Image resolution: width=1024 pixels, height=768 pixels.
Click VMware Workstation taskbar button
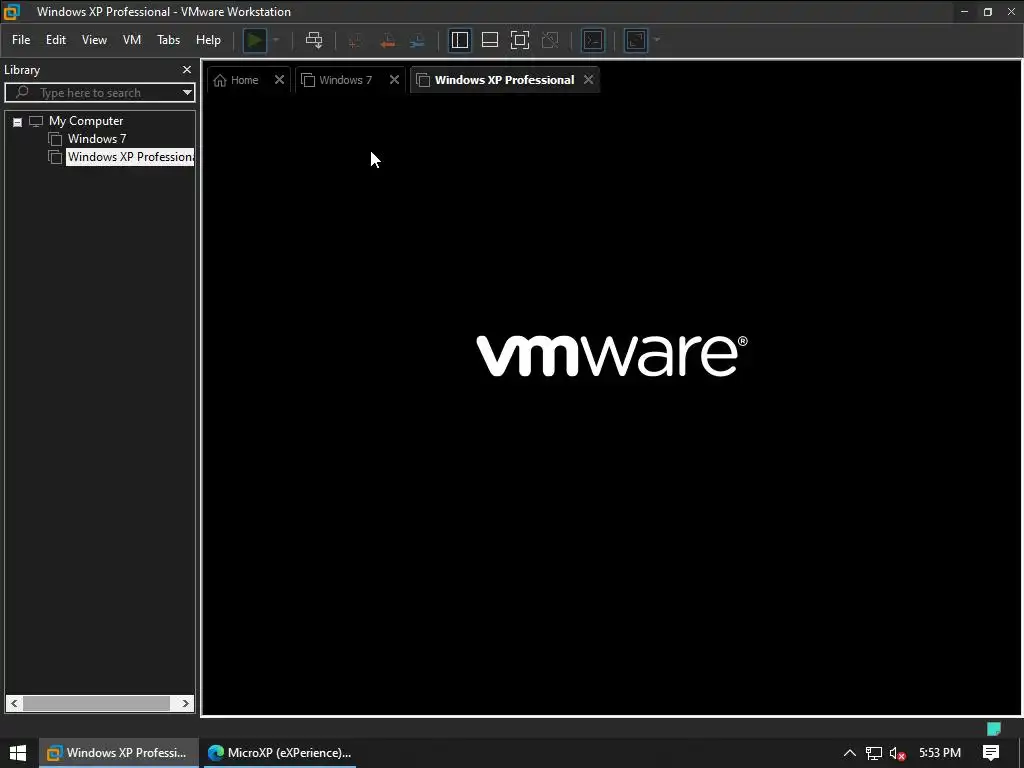tap(118, 753)
